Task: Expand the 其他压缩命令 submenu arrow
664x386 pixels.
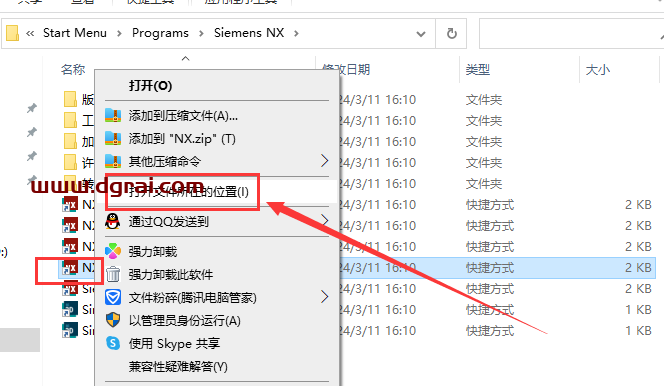Action: pos(324,160)
